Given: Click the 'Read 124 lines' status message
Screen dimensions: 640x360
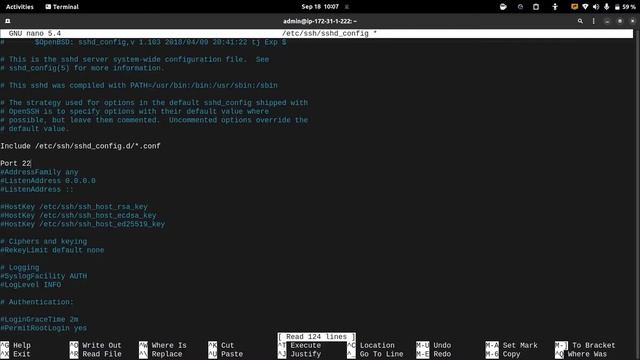Looking at the screenshot, I should 316,337.
